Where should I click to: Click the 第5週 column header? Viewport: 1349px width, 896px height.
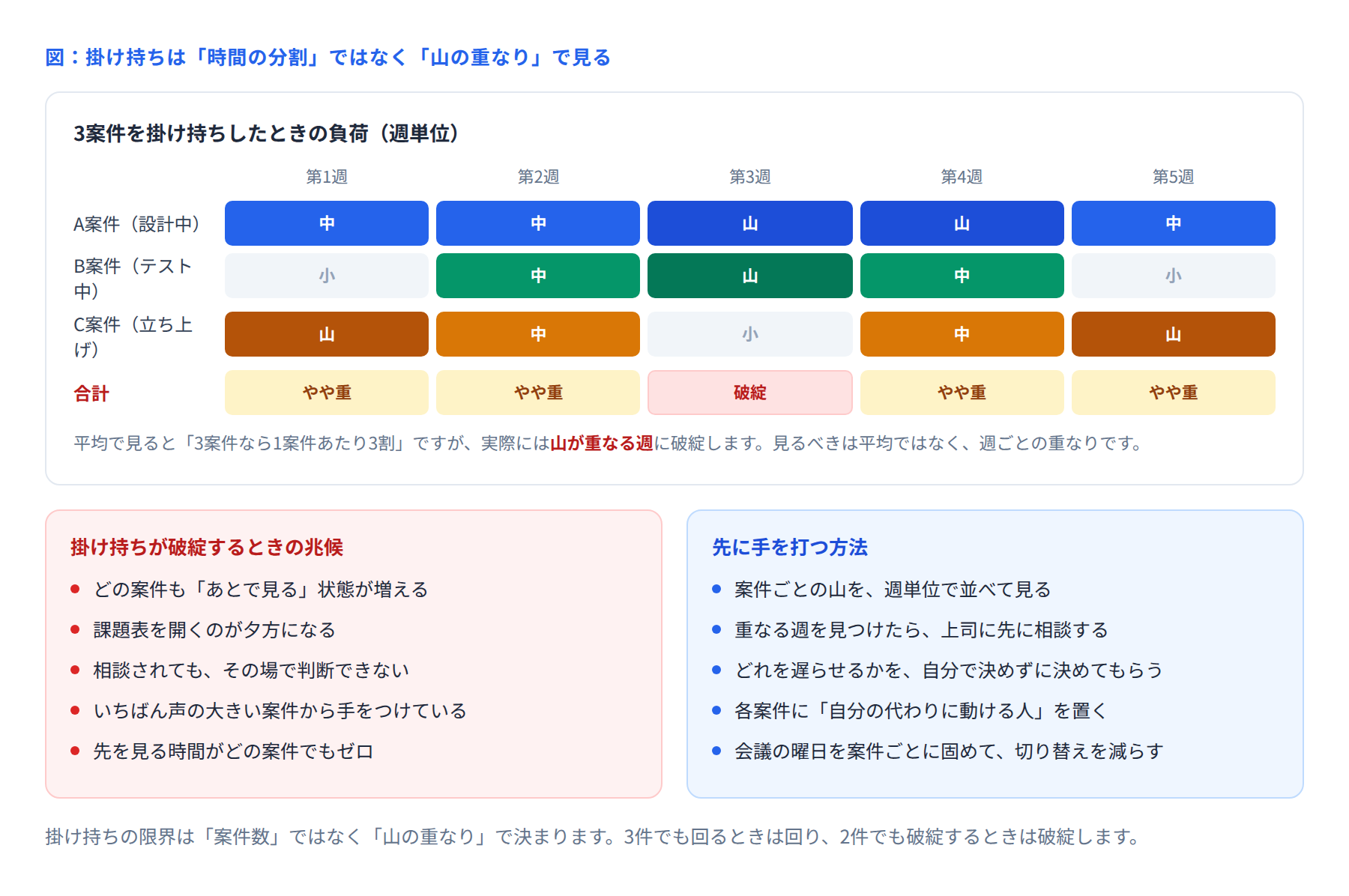click(x=1174, y=177)
